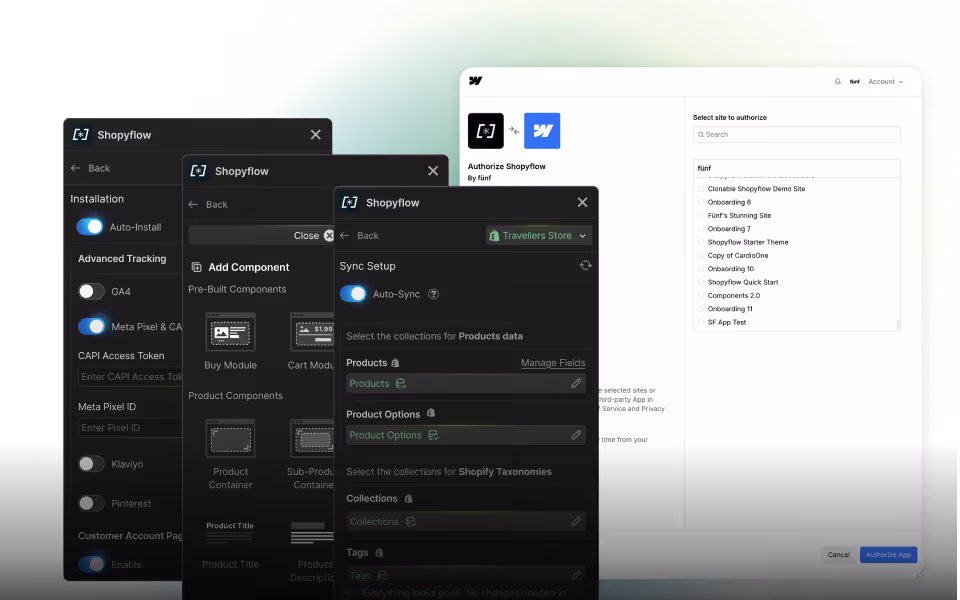The height and width of the screenshot is (600, 960).
Task: Click Shopyflow logo in Installation panel
Action: click(x=81, y=135)
